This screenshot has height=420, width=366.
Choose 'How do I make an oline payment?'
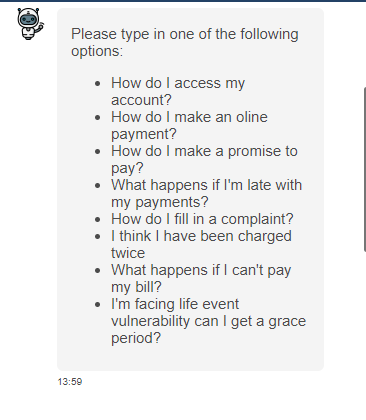(189, 125)
